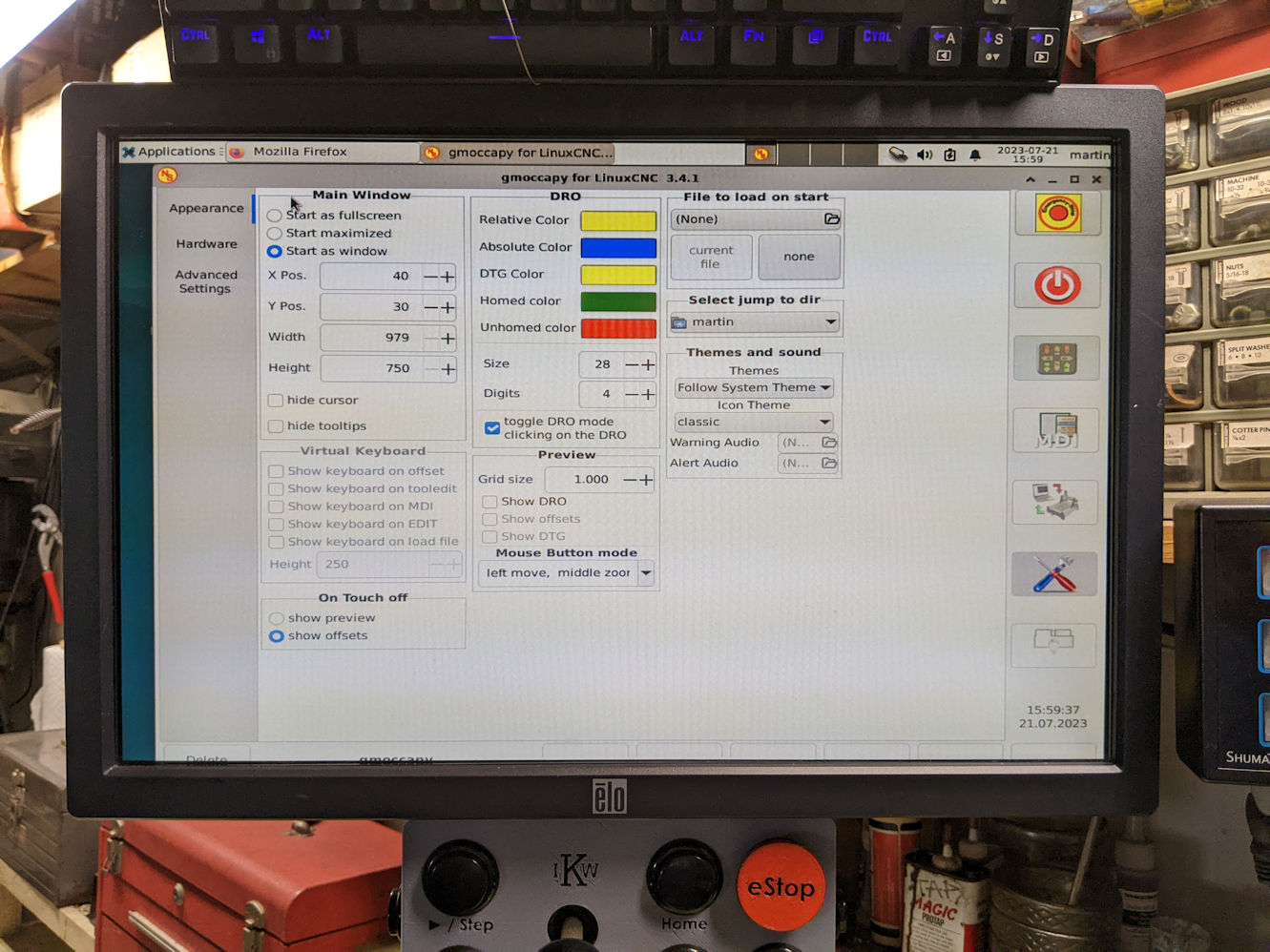This screenshot has width=1270, height=952.
Task: Pick the Unhomed color red swatch
Action: click(x=618, y=328)
